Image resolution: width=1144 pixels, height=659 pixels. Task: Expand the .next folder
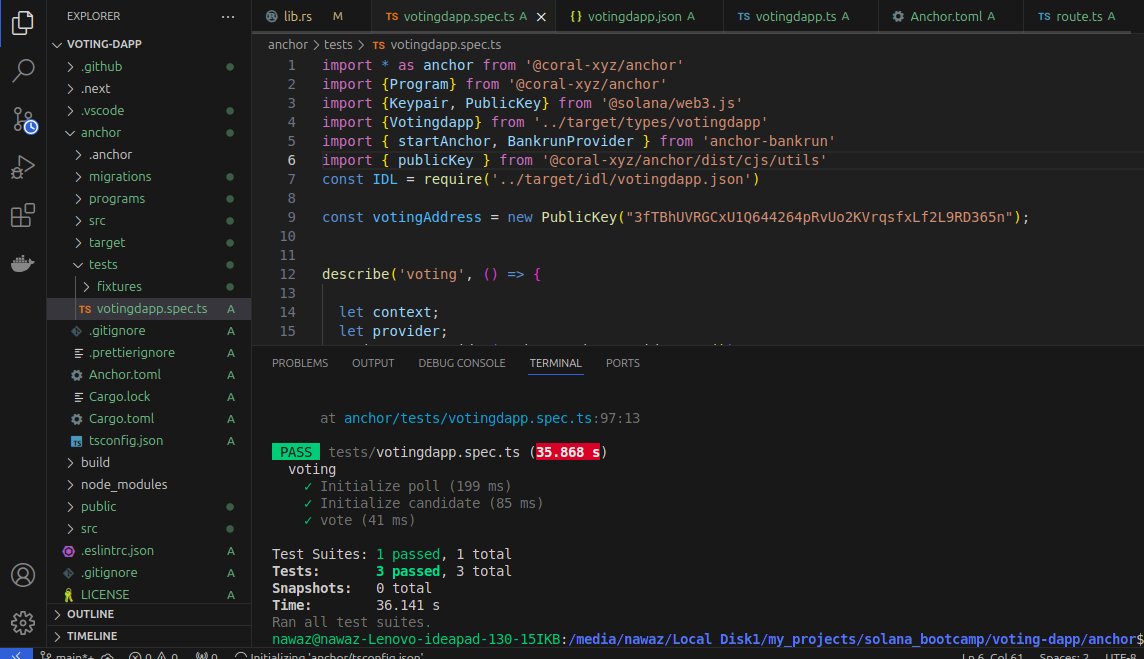(70, 88)
